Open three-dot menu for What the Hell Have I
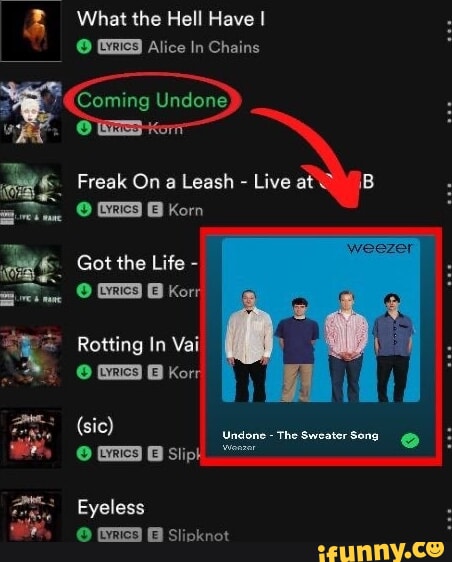 coord(449,31)
